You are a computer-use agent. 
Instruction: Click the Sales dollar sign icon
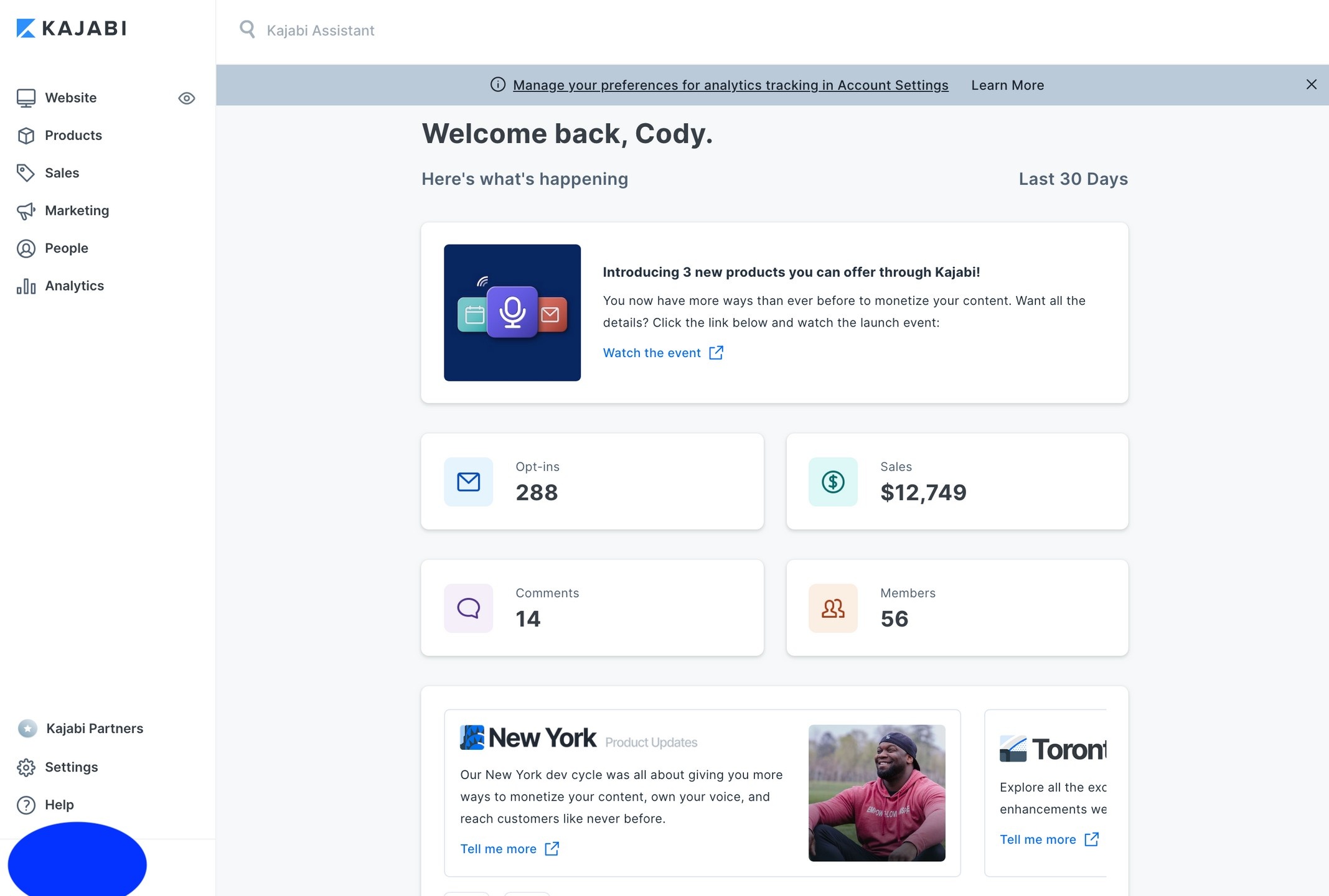832,482
